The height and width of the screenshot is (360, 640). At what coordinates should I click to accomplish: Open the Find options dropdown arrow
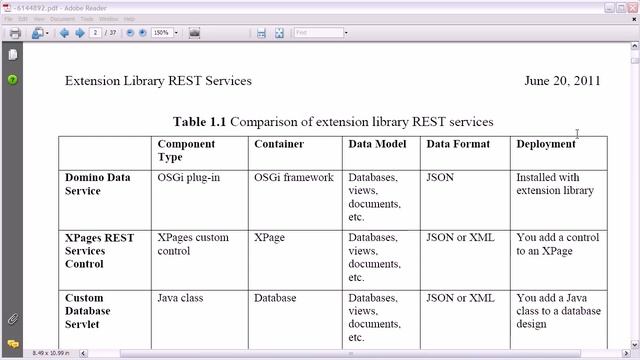(x=346, y=33)
